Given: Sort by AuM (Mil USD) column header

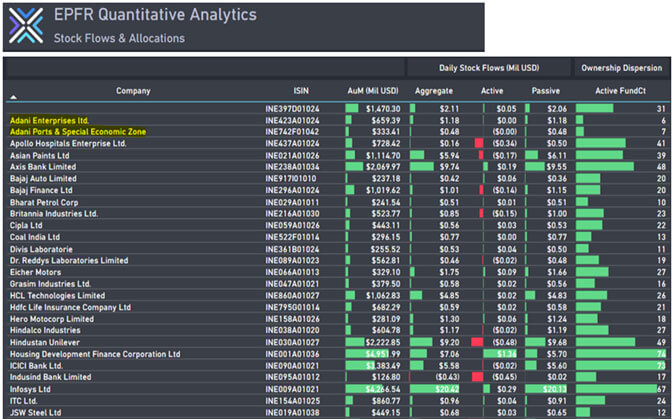Looking at the screenshot, I should coord(373,91).
